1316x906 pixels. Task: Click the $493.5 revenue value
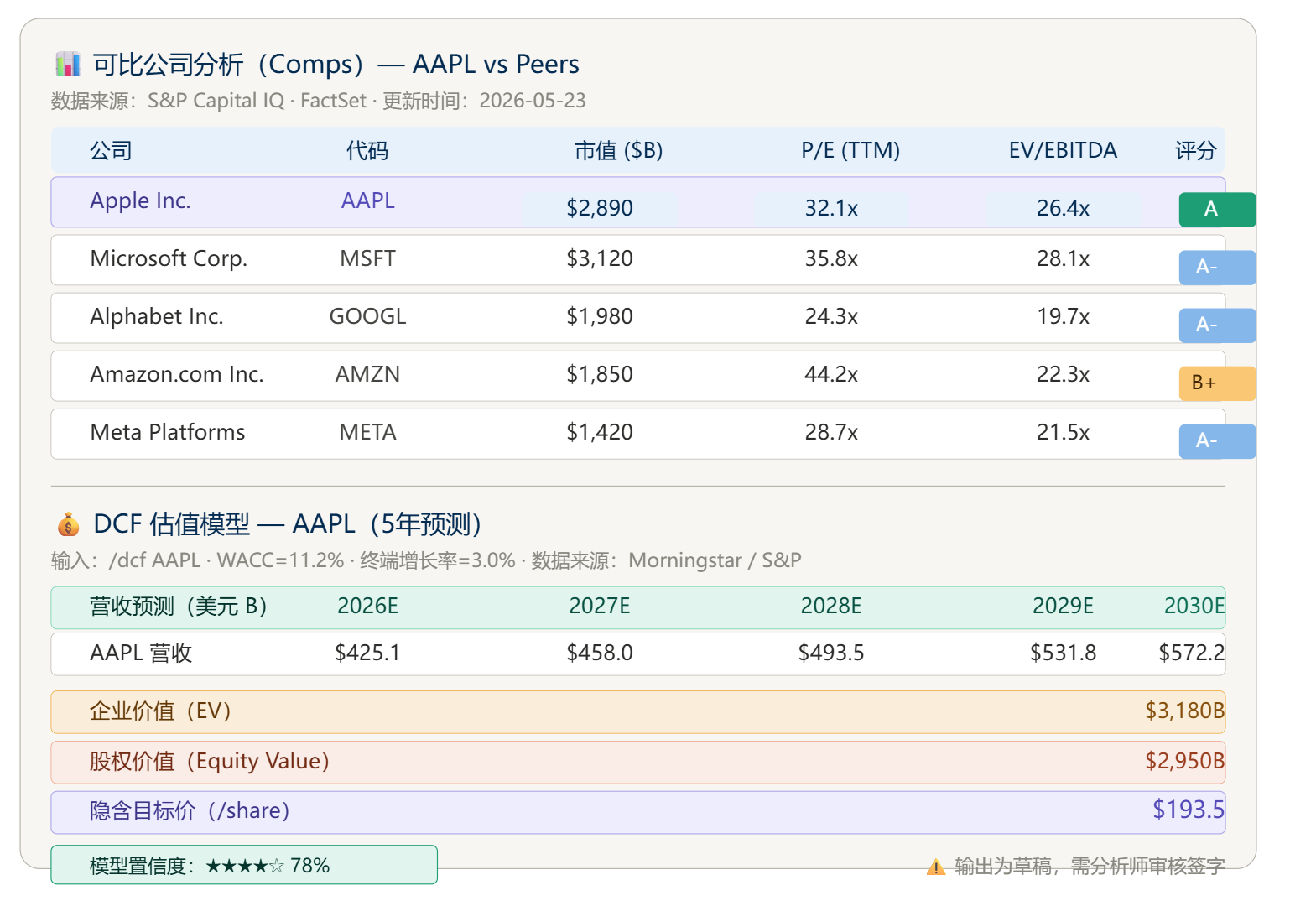click(x=831, y=653)
